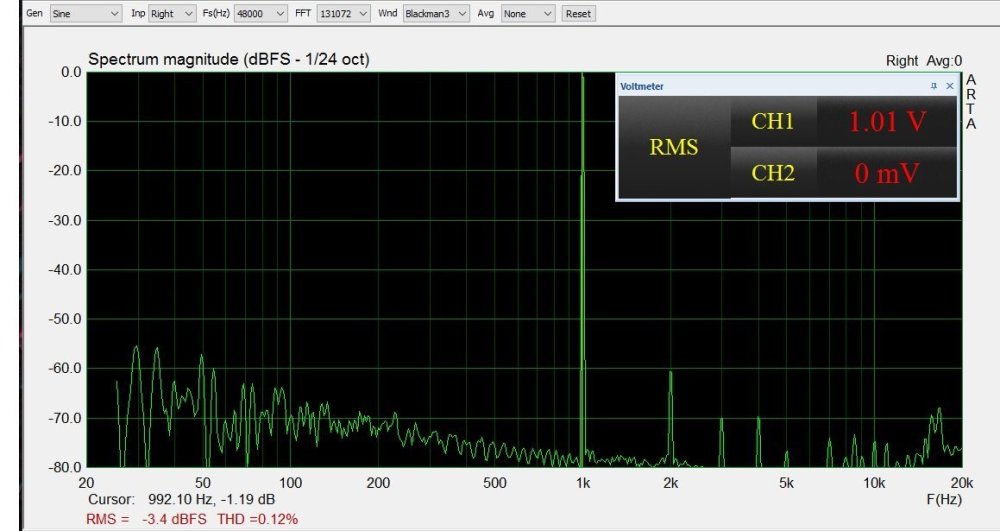The image size is (1000, 531).
Task: Click the RMS mode button in Voltmeter
Action: click(674, 148)
